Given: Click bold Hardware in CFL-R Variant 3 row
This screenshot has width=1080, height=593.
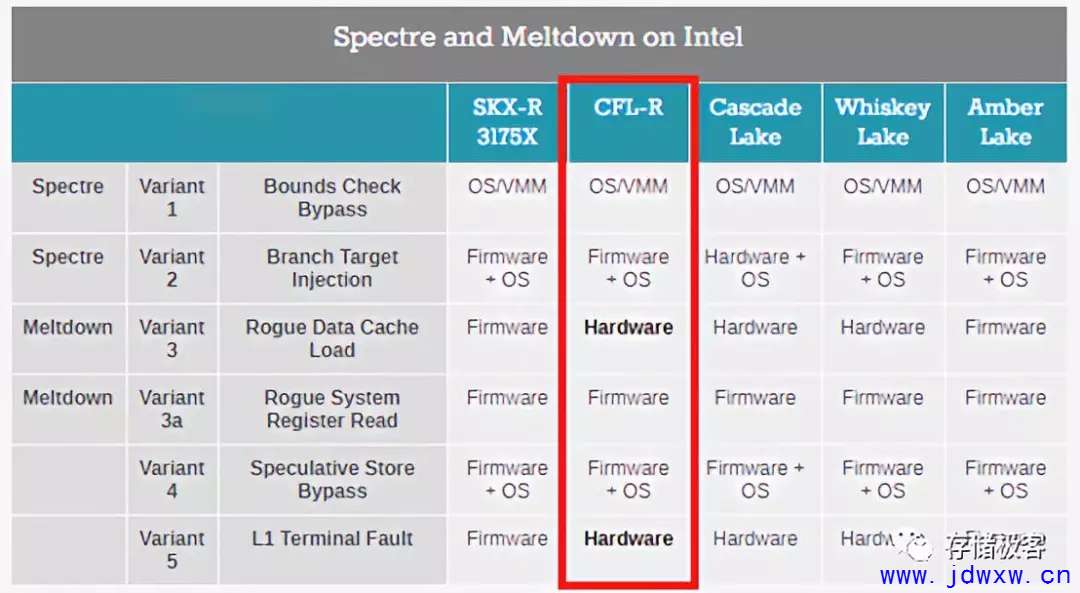Looking at the screenshot, I should click(628, 327).
